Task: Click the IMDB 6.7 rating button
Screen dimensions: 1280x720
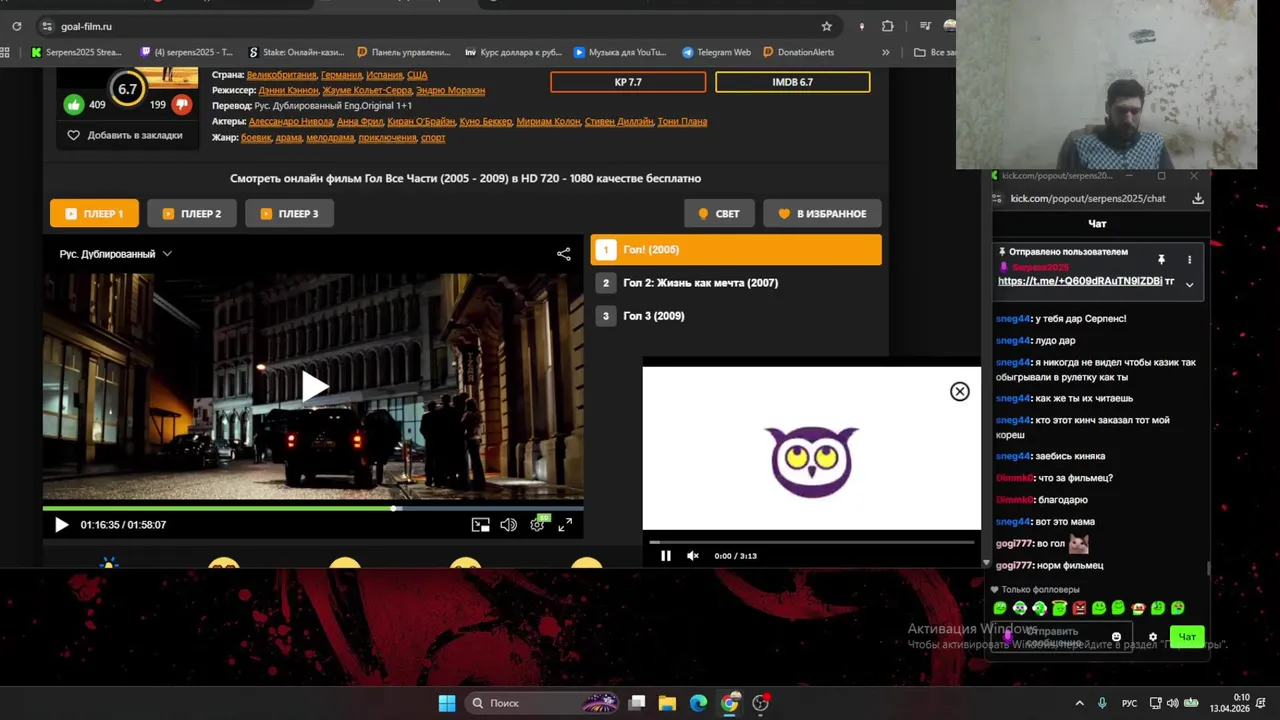Action: [x=792, y=82]
